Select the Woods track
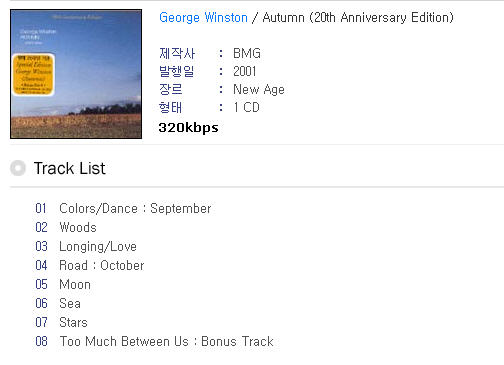The height and width of the screenshot is (365, 504). point(78,227)
